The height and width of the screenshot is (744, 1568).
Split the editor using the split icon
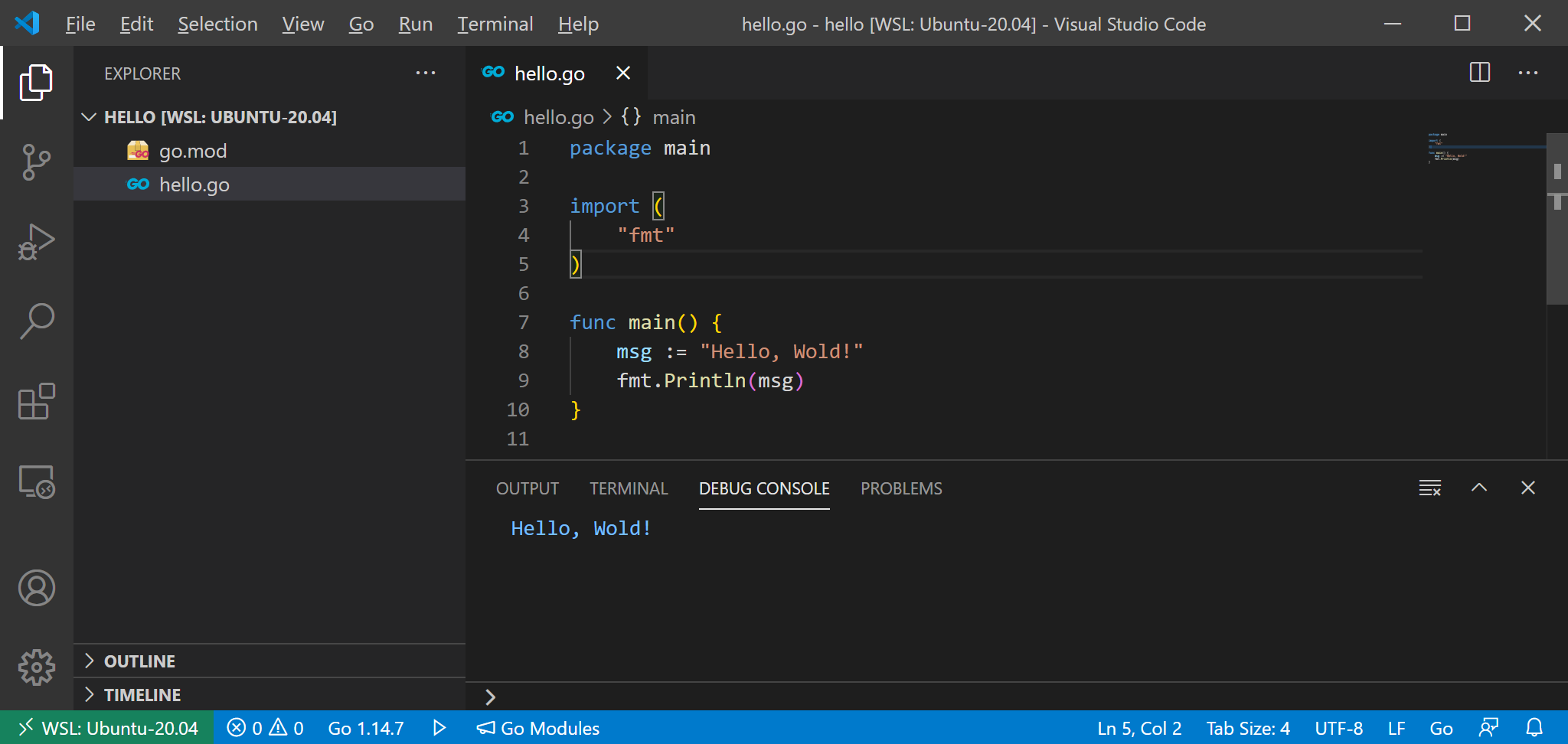point(1479,73)
